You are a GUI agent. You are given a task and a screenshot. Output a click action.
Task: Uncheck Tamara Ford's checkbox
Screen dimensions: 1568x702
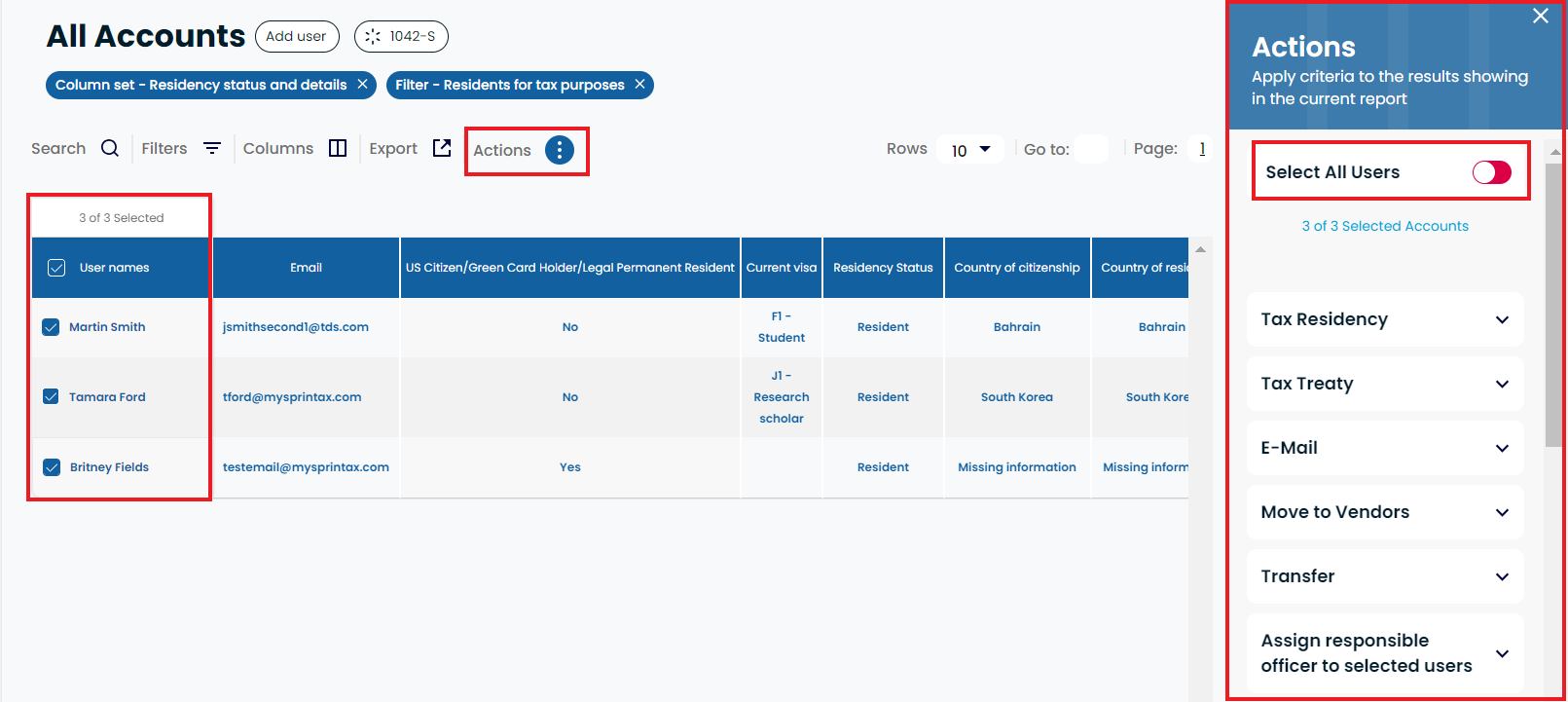[x=52, y=396]
